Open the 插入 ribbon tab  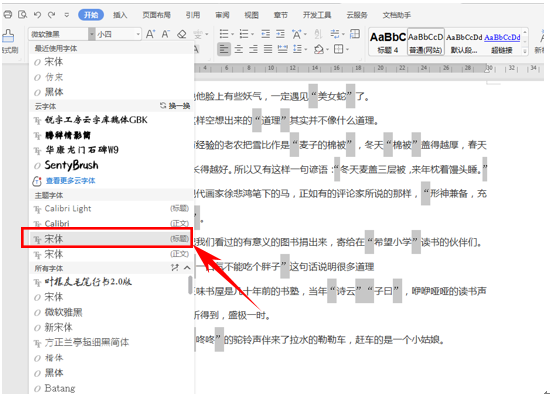120,15
